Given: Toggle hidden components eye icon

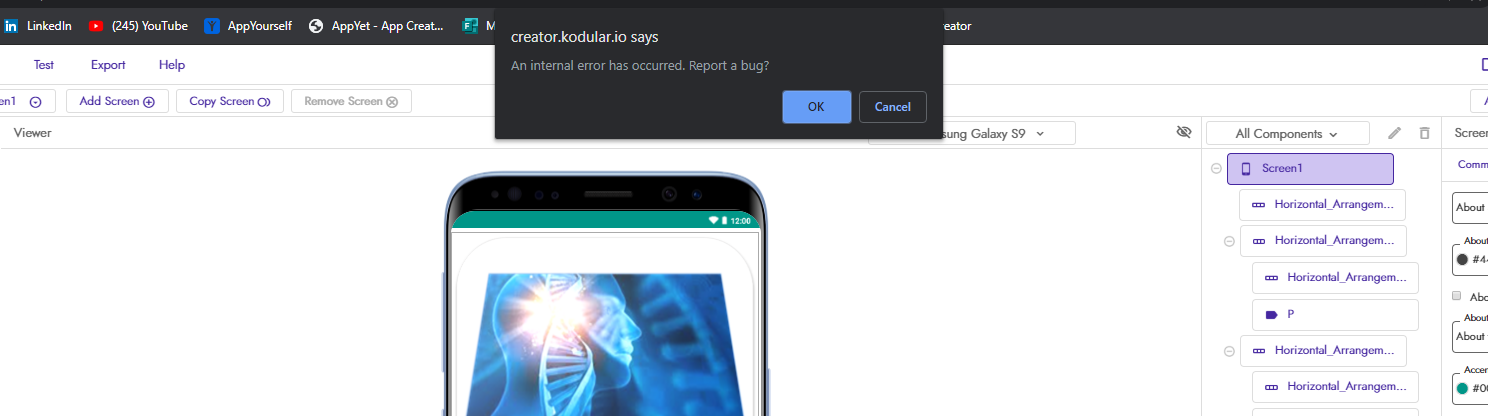Looking at the screenshot, I should tap(1184, 132).
